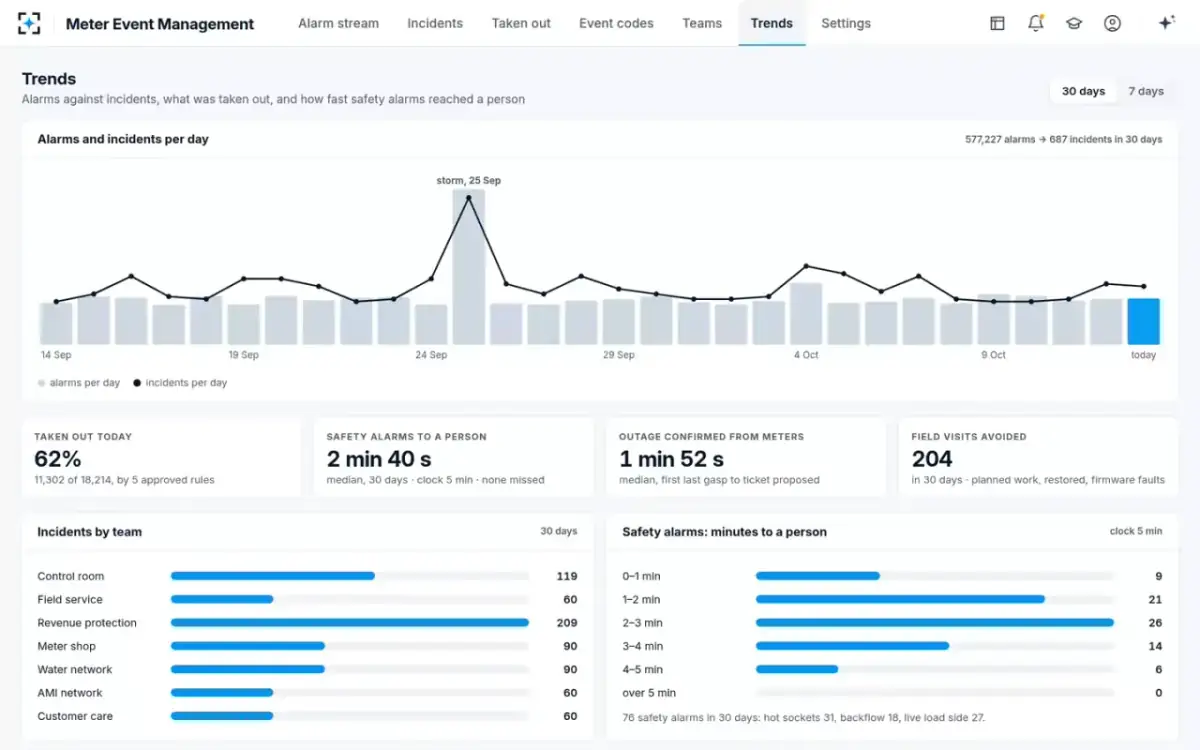1200x750 pixels.
Task: Click the Alarms and incidents per day heading
Action: pos(123,139)
